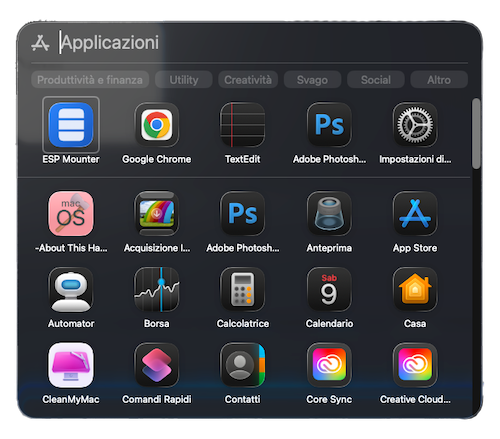Open Automator robot icon
This screenshot has width=500, height=439.
tap(71, 289)
